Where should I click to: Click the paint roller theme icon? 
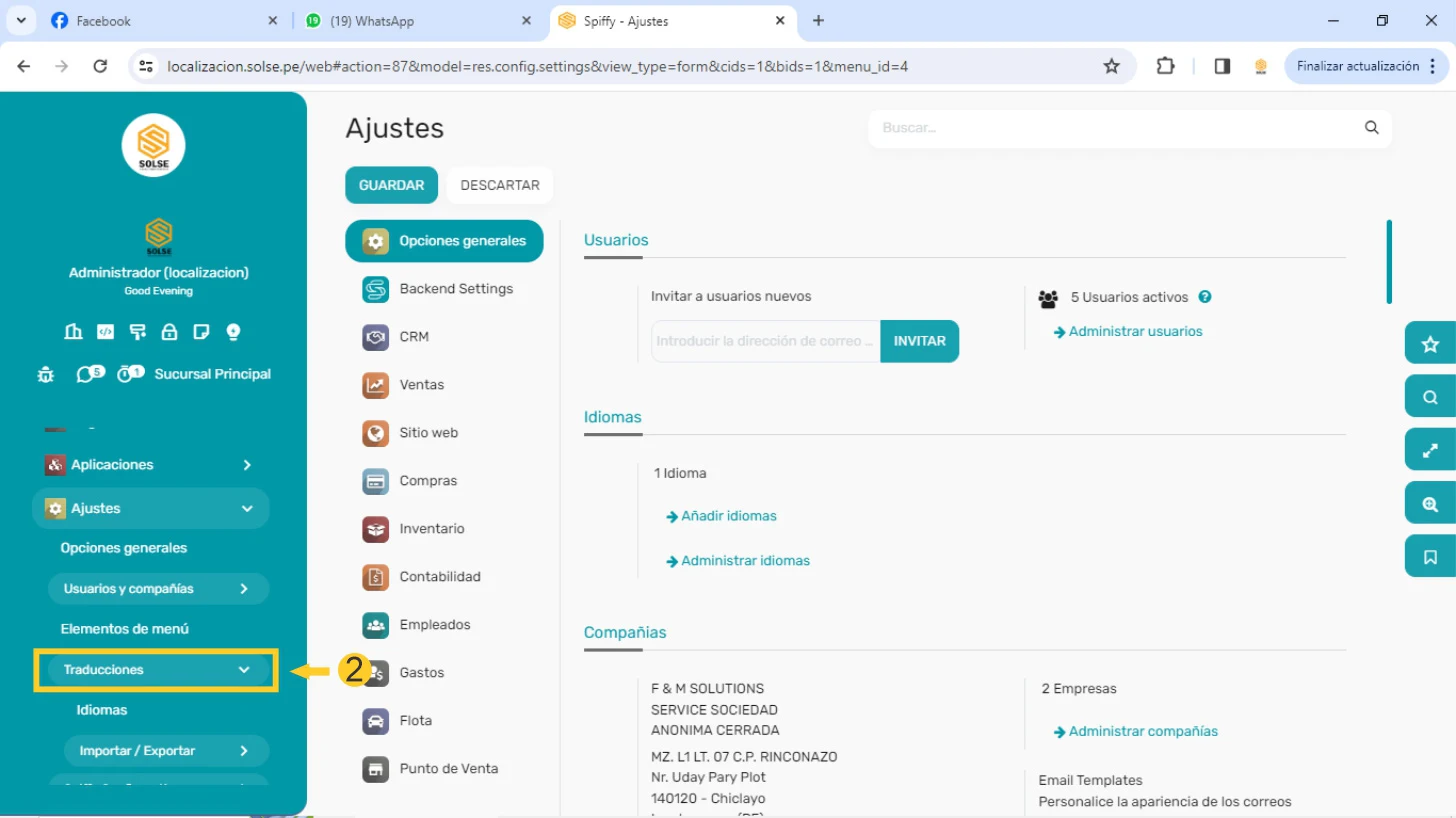click(137, 332)
